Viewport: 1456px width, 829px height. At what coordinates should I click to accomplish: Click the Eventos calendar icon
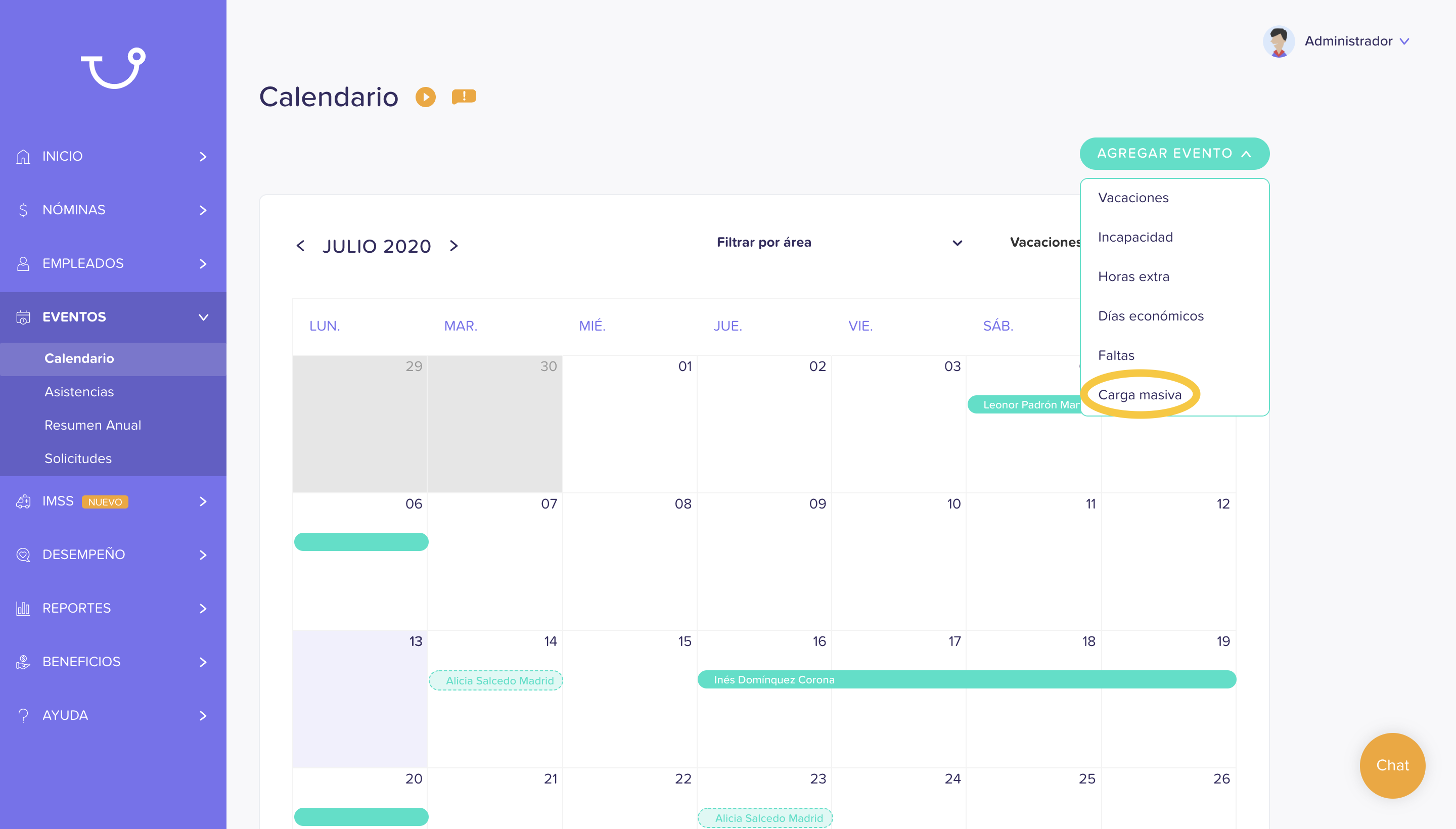(23, 317)
